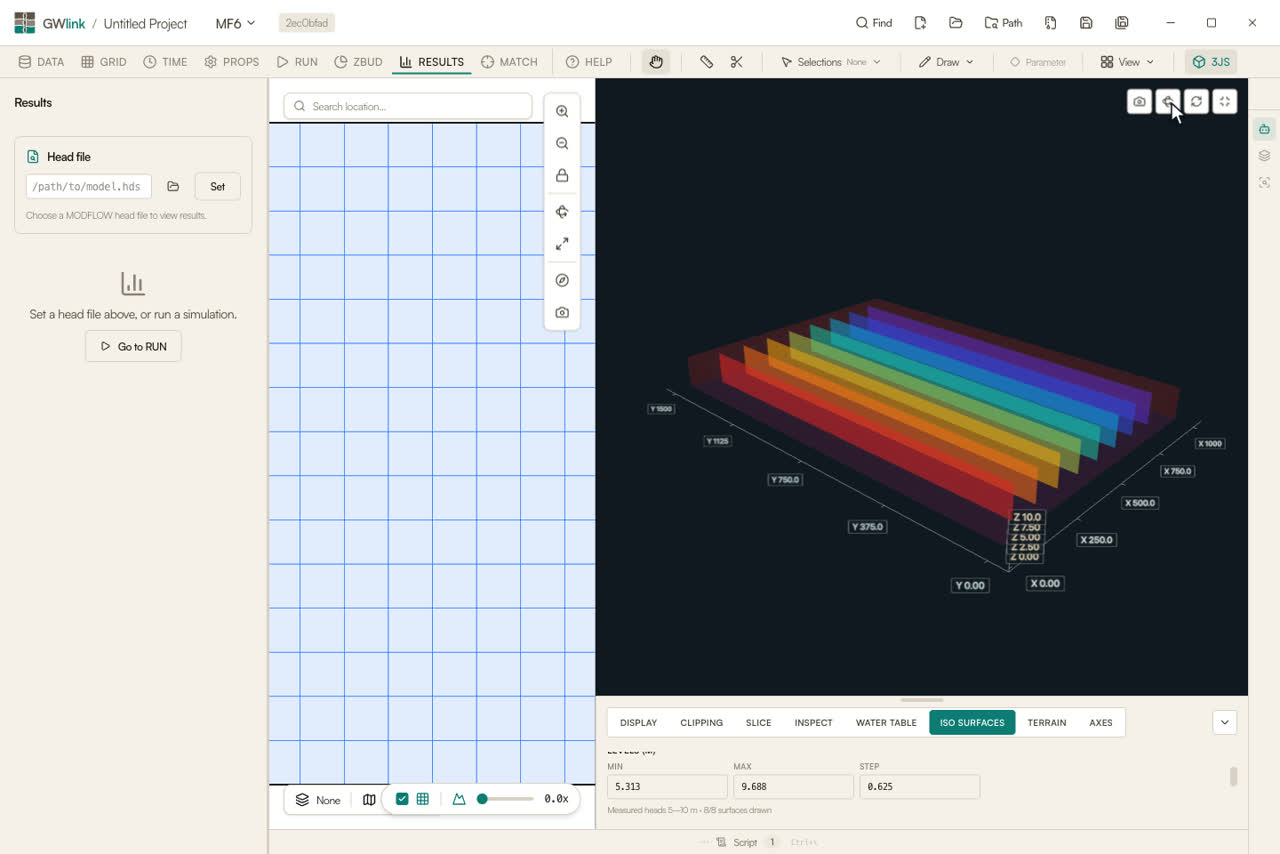Screen dimensions: 1280x854
Task: Switch to the GRID tab
Action: pyautogui.click(x=104, y=62)
